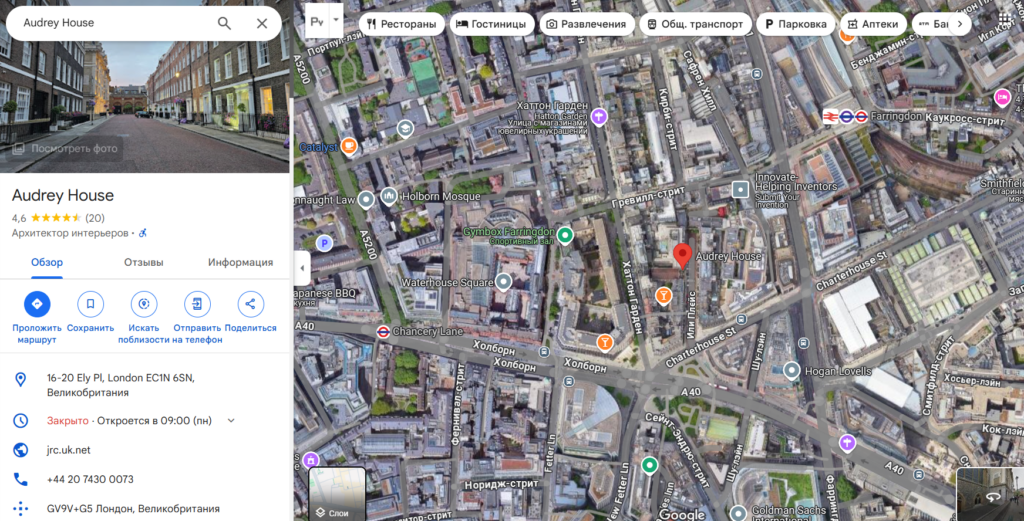This screenshot has width=1024, height=521.
Task: Open the jrc.uk.net website link
Action: [x=69, y=450]
